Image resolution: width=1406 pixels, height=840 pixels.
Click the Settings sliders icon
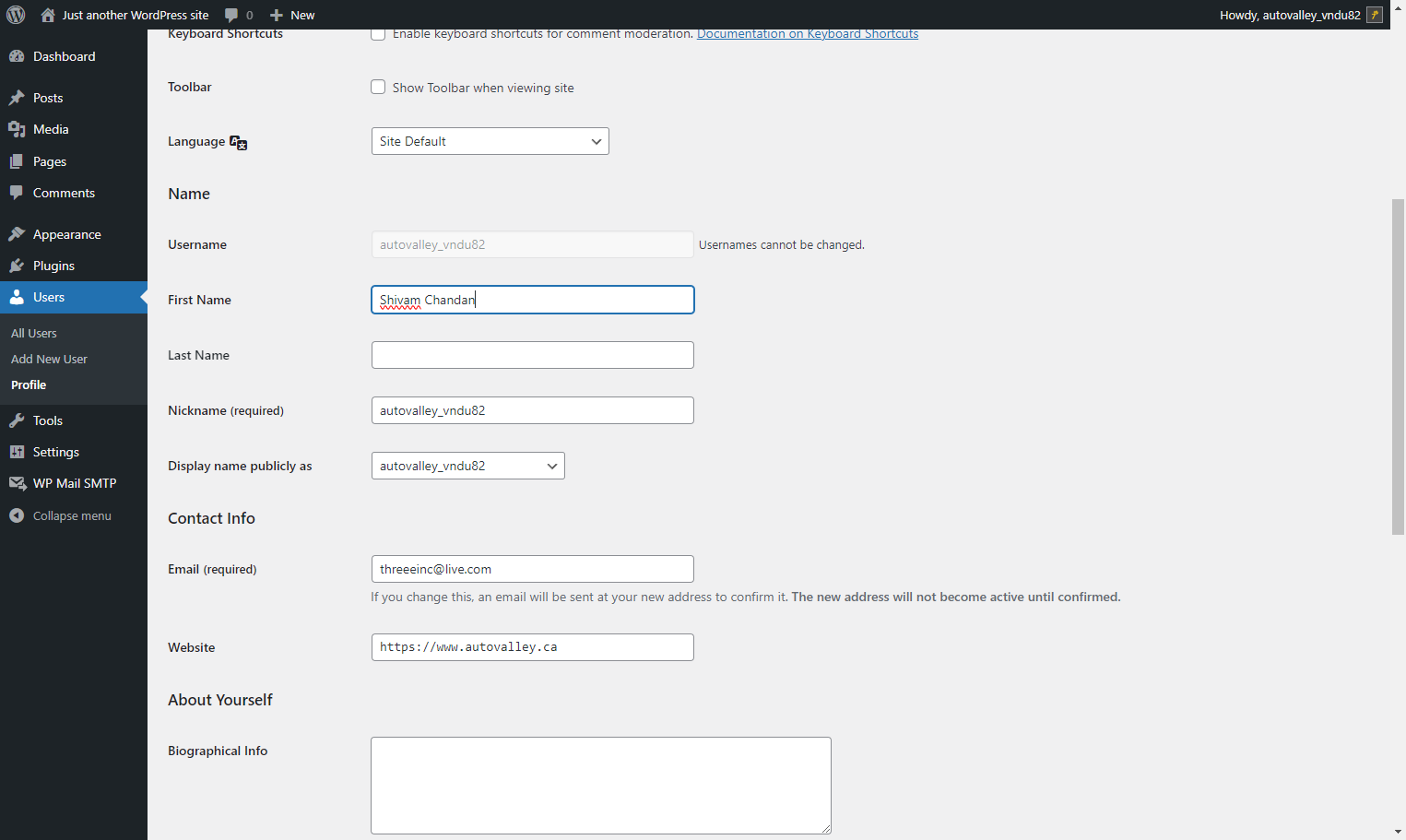pyautogui.click(x=17, y=452)
